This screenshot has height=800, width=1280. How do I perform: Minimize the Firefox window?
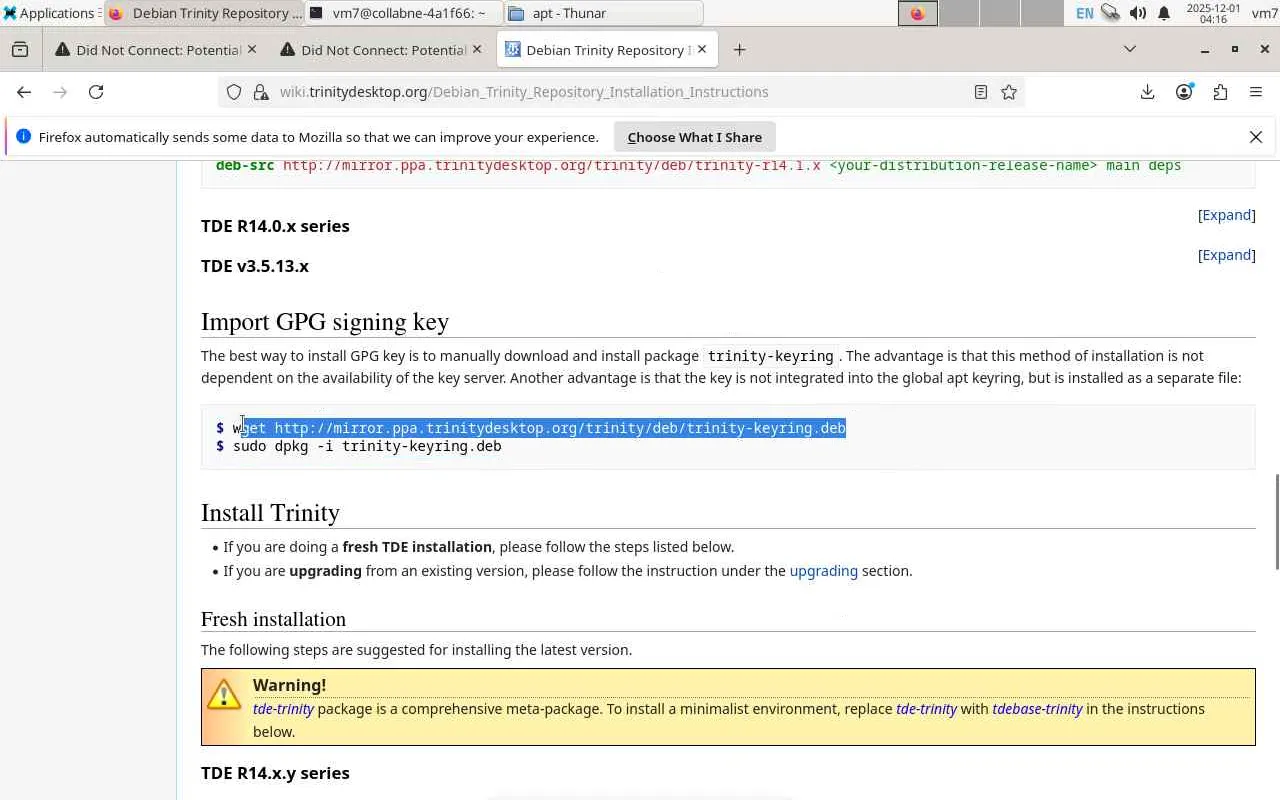click(x=1205, y=49)
